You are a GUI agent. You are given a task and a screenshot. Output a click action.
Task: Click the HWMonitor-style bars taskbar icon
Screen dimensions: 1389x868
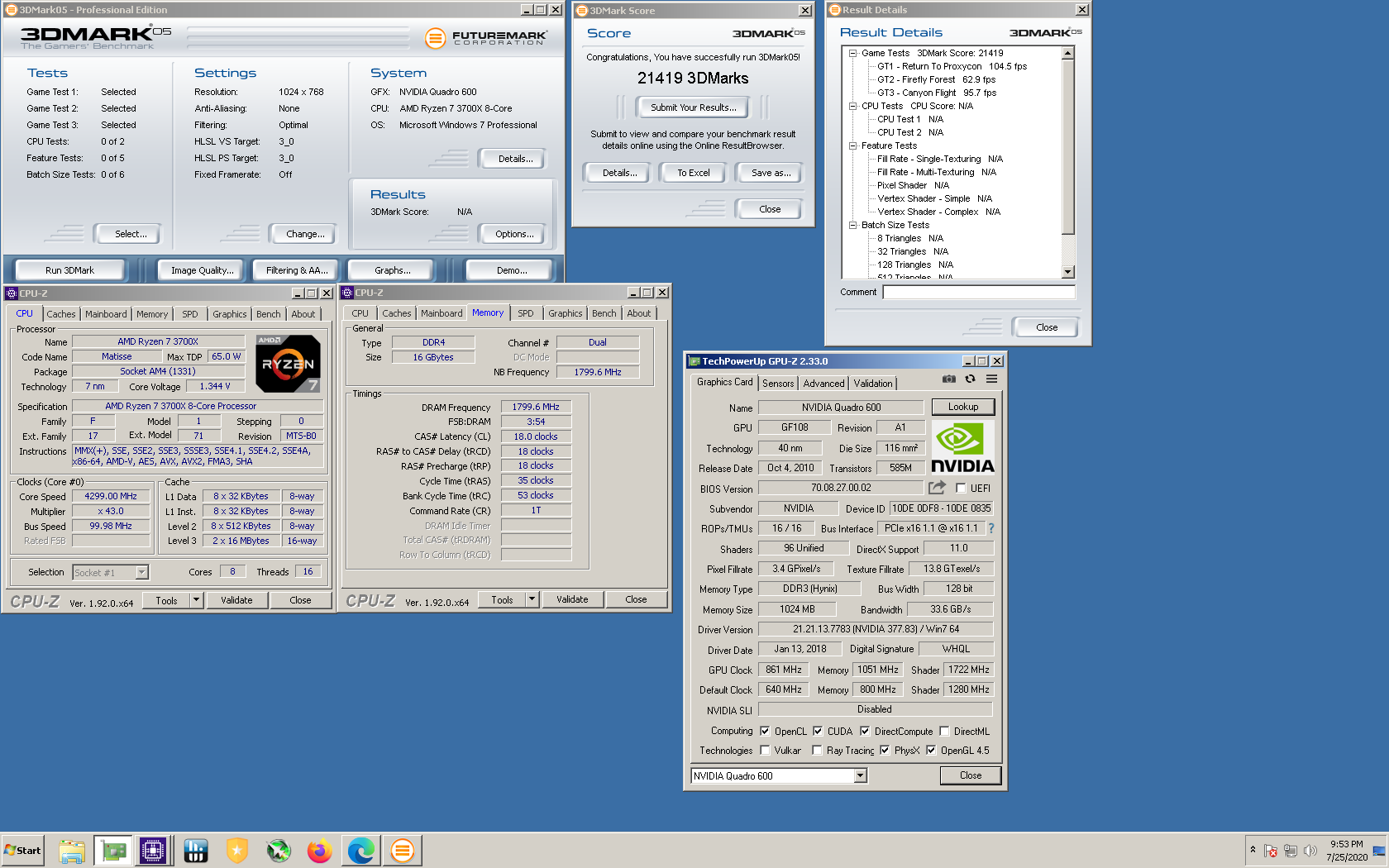click(196, 850)
